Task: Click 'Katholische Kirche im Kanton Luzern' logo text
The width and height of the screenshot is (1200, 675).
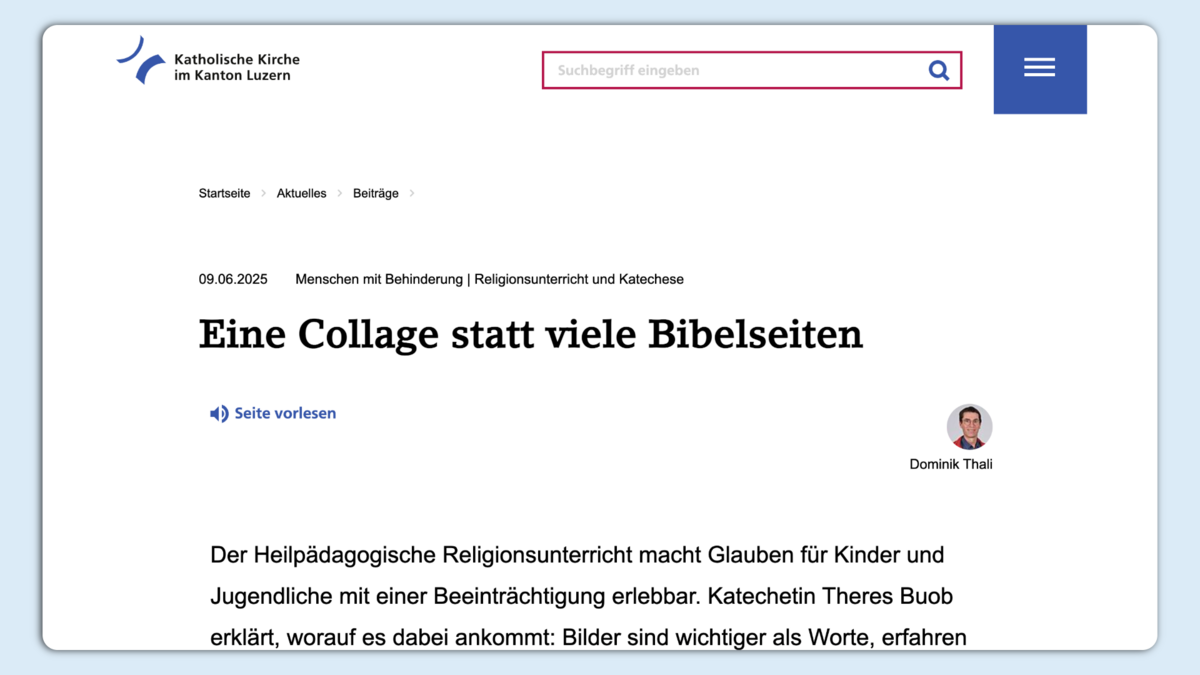Action: (x=236, y=67)
